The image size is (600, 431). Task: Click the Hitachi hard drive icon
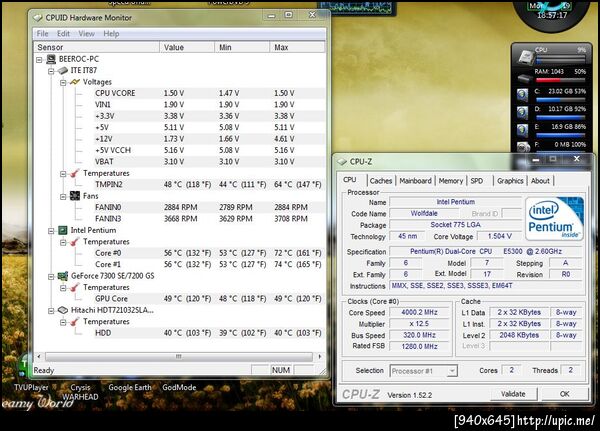[63, 310]
